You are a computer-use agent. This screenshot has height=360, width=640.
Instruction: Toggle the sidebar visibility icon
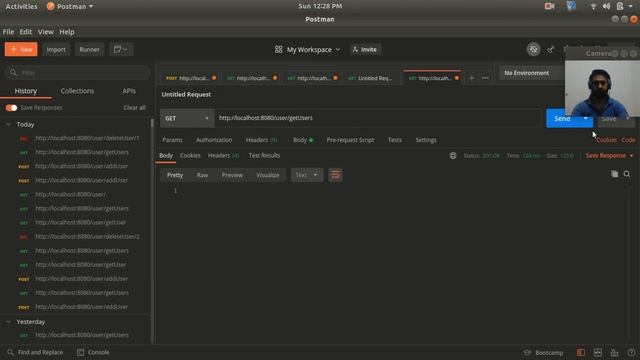point(581,353)
